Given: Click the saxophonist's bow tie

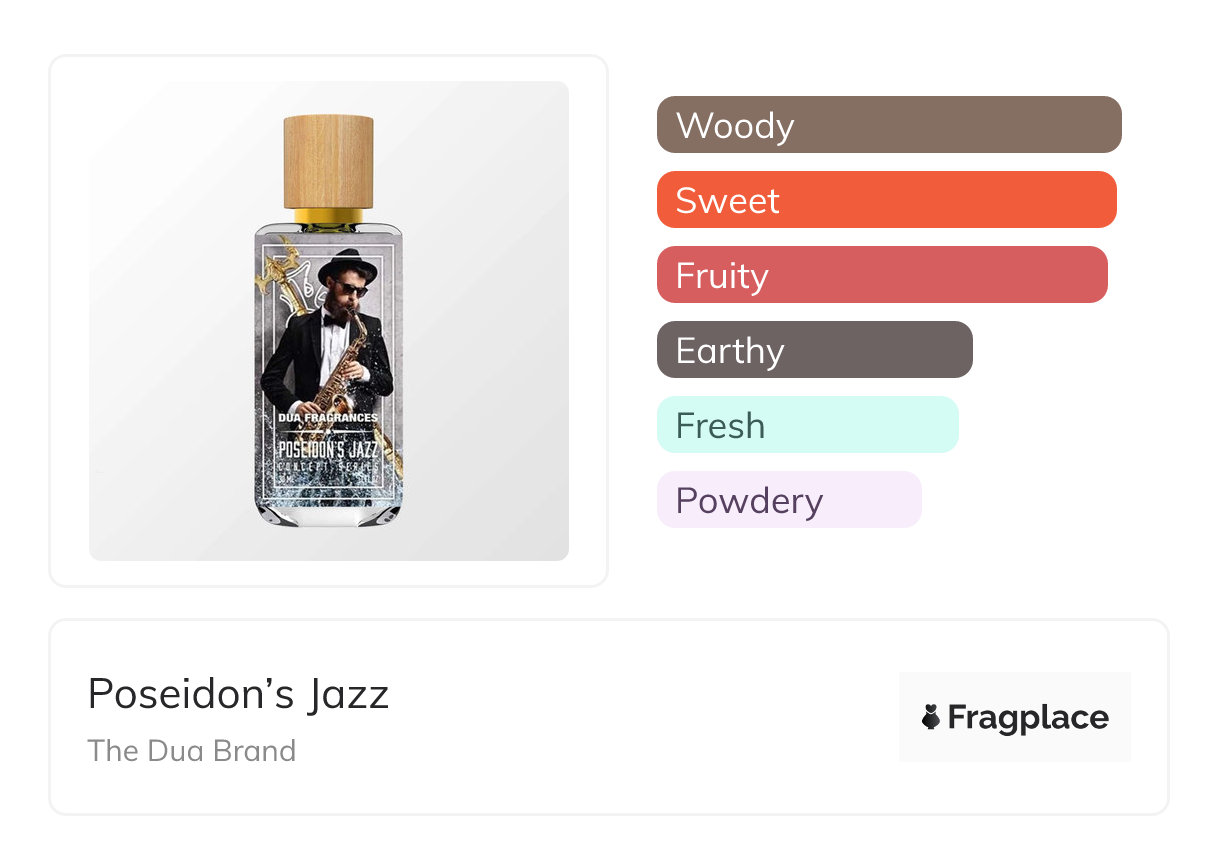Looking at the screenshot, I should click(x=334, y=321).
